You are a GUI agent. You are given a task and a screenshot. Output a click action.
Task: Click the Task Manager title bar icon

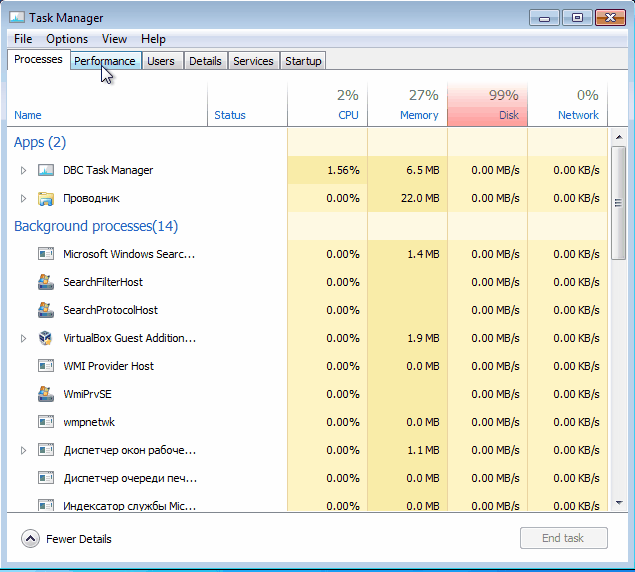17,17
